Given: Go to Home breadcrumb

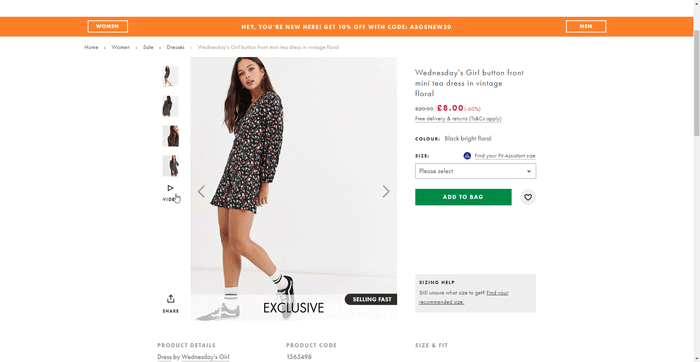Looking at the screenshot, I should tap(91, 47).
